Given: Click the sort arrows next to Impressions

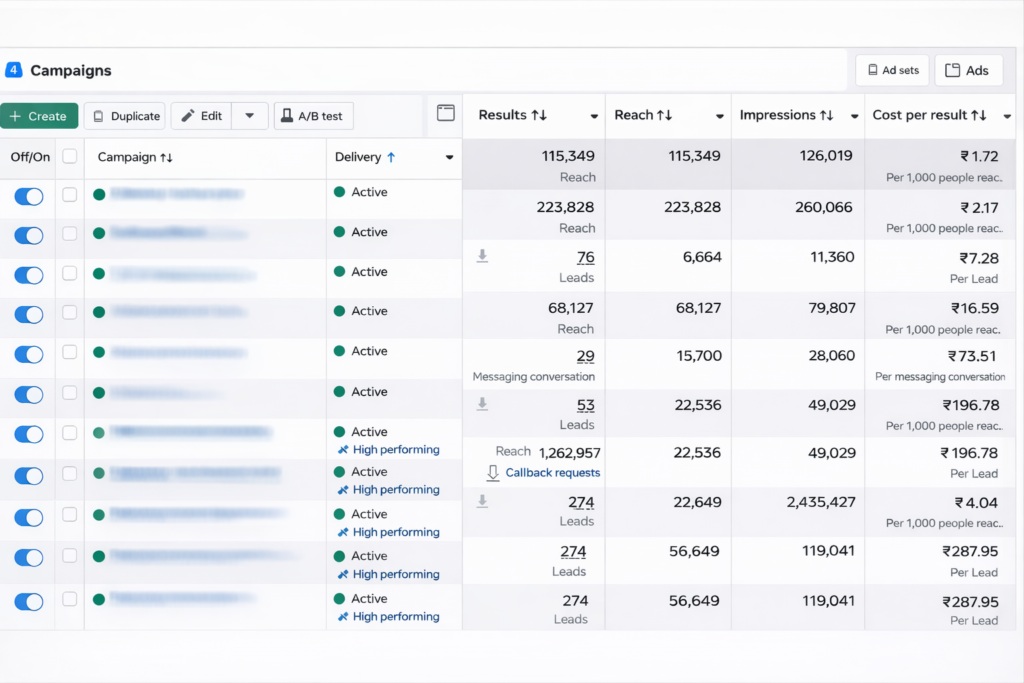Looking at the screenshot, I should (826, 116).
